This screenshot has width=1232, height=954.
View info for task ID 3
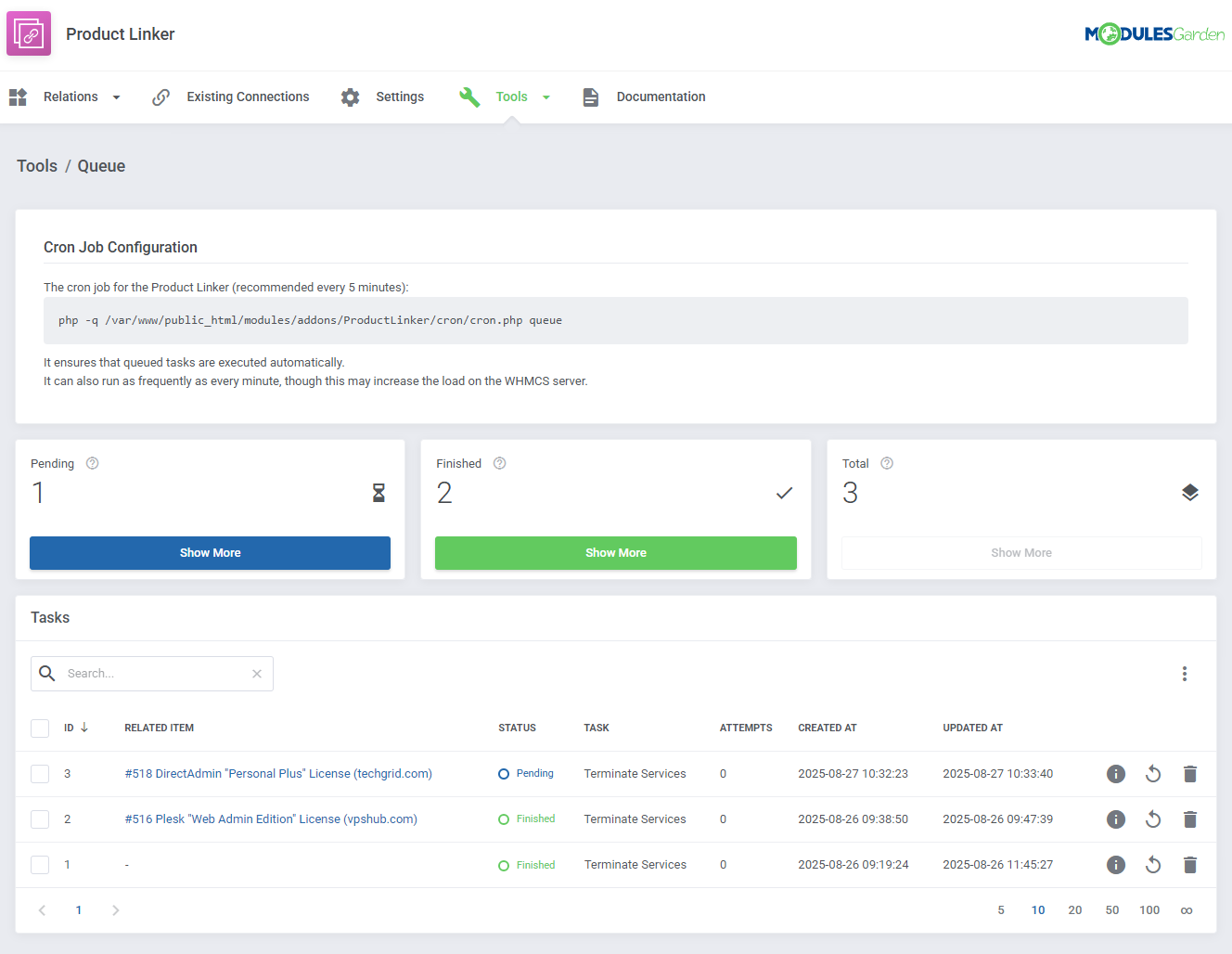point(1116,774)
